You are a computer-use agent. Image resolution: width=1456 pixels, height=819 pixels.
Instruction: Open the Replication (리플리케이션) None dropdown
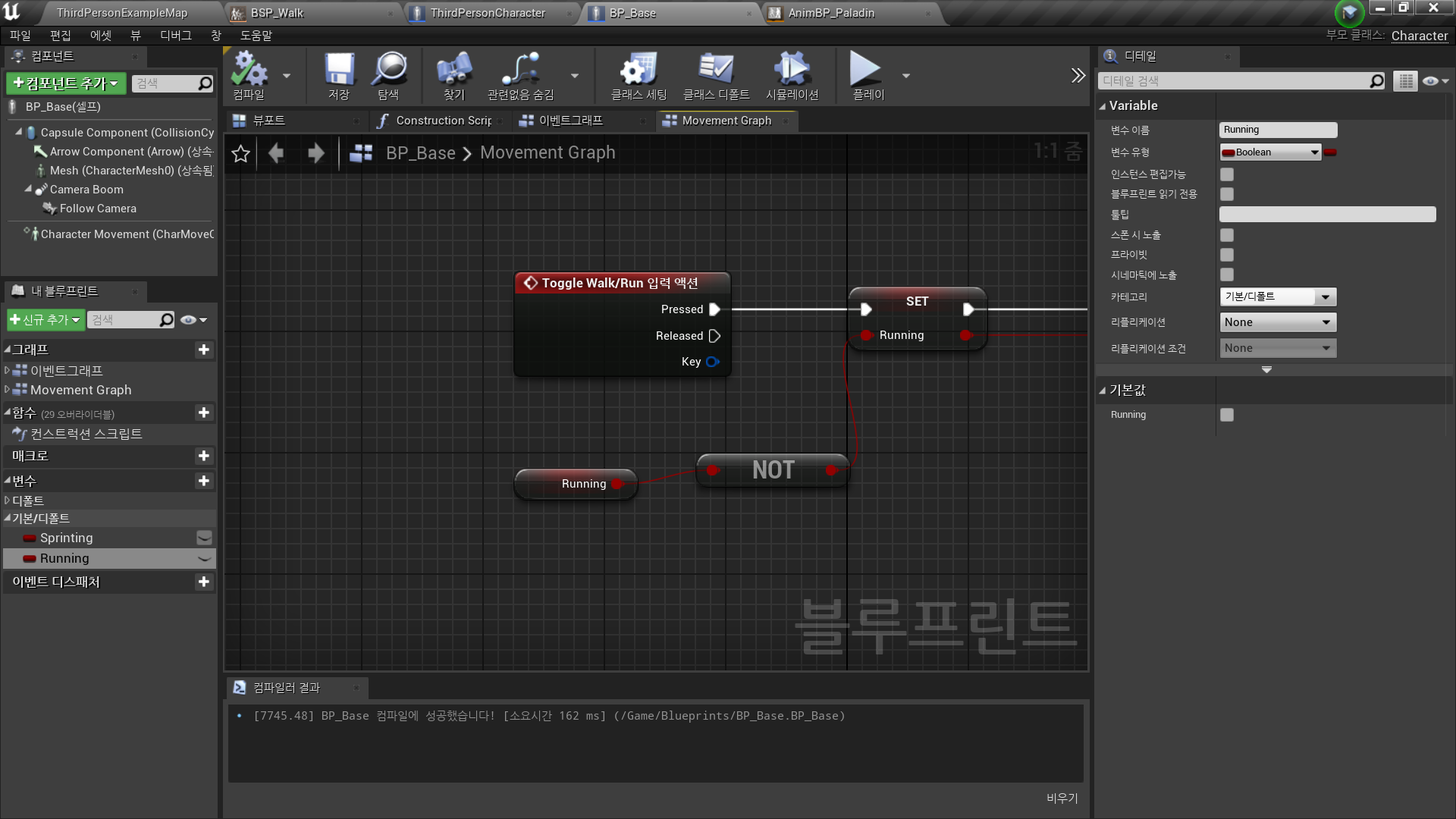(x=1277, y=322)
